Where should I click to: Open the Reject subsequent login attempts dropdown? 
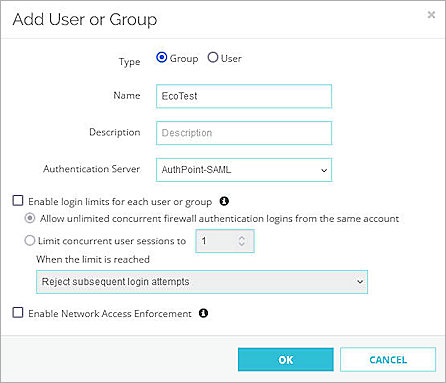202,282
